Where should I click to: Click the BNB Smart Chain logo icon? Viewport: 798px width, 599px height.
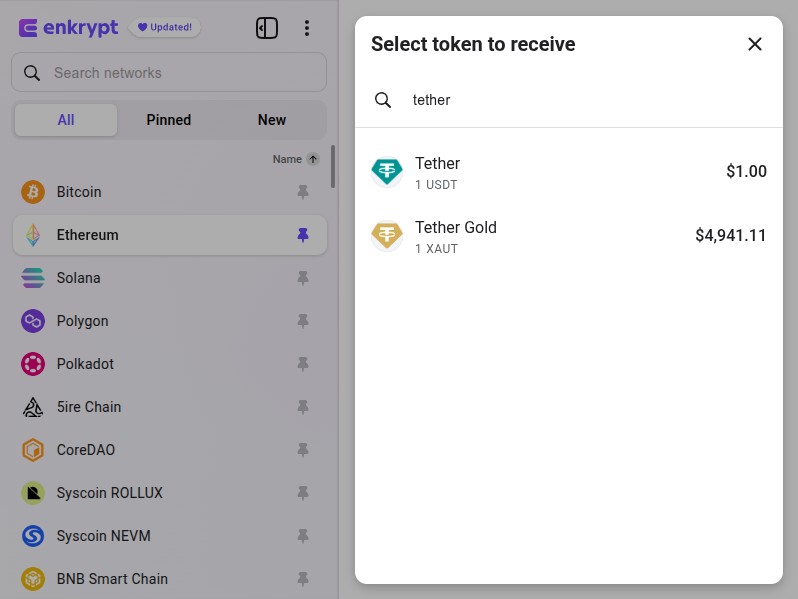coord(33,579)
